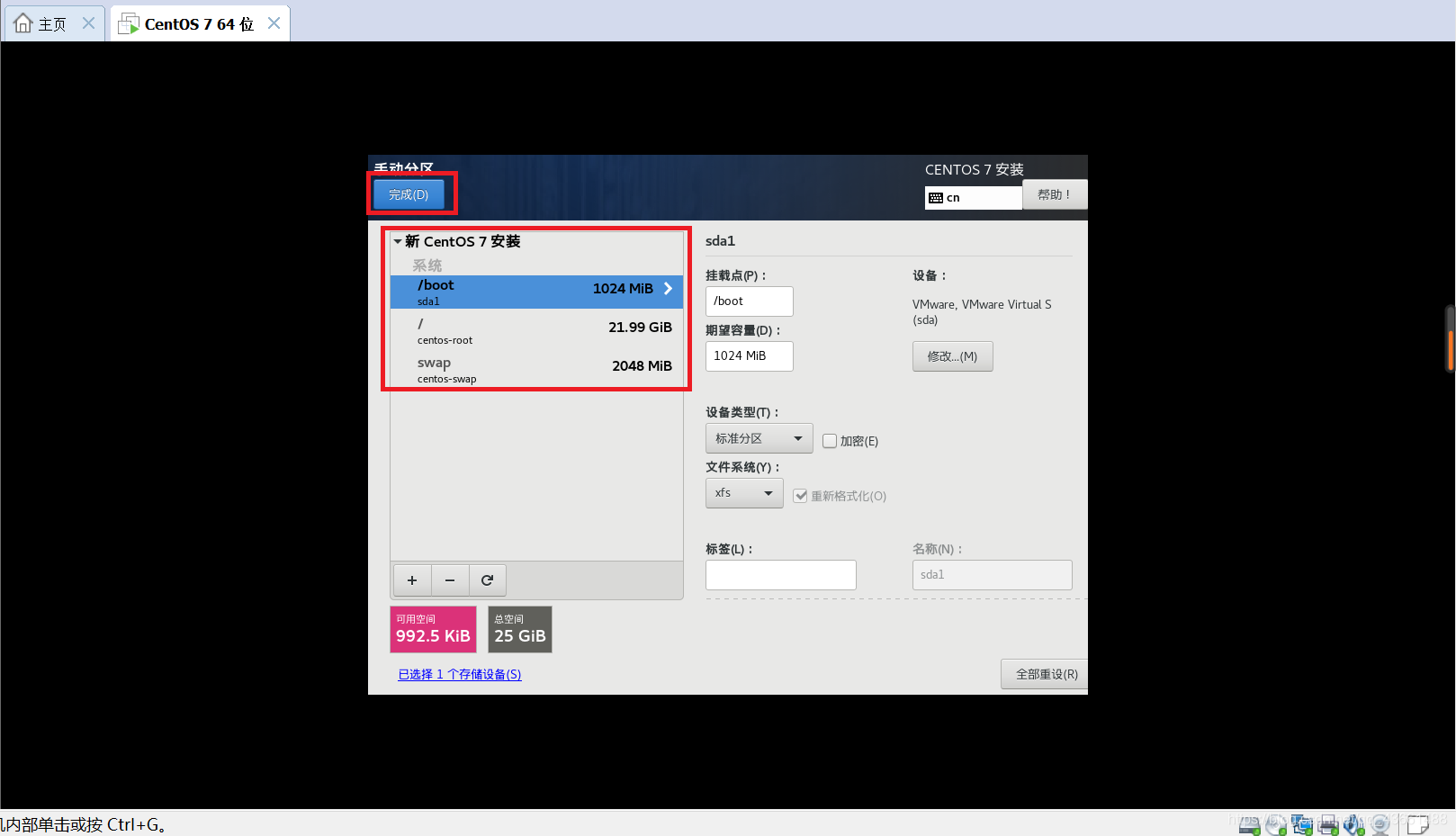Click the message log note icon
Image resolution: width=1456 pixels, height=836 pixels.
pos(1418,824)
